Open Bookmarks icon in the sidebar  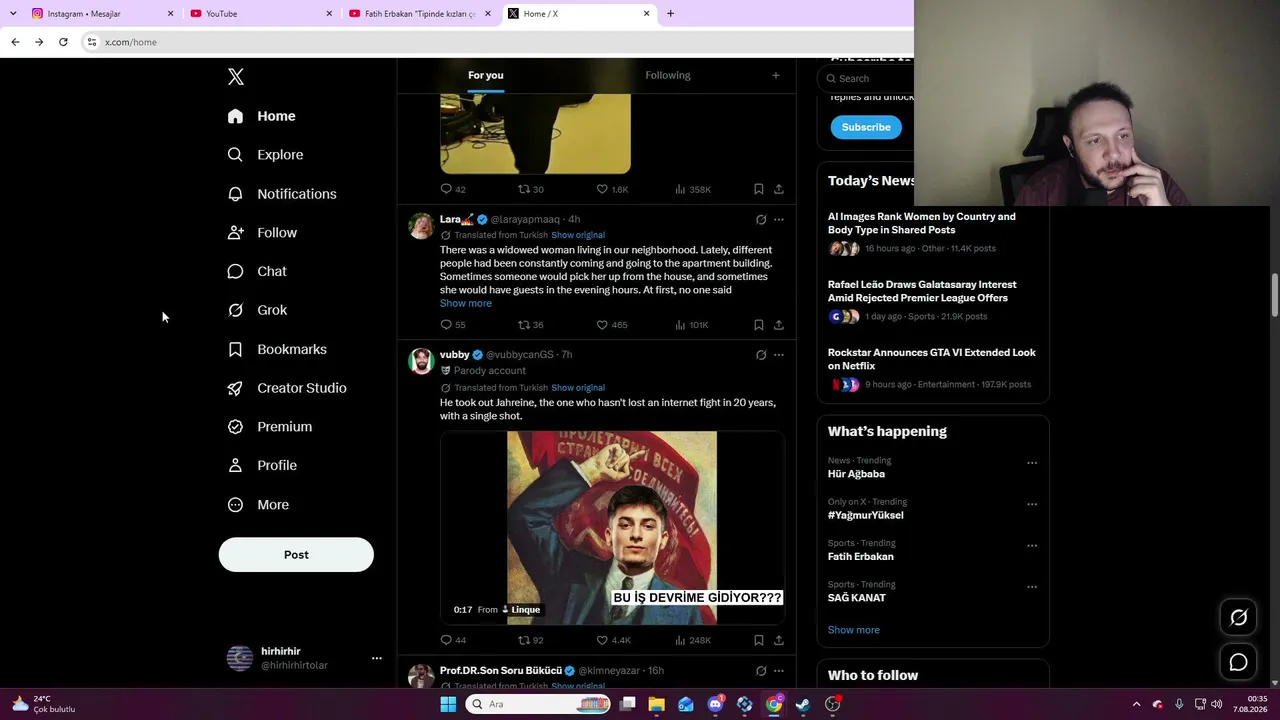(x=235, y=349)
